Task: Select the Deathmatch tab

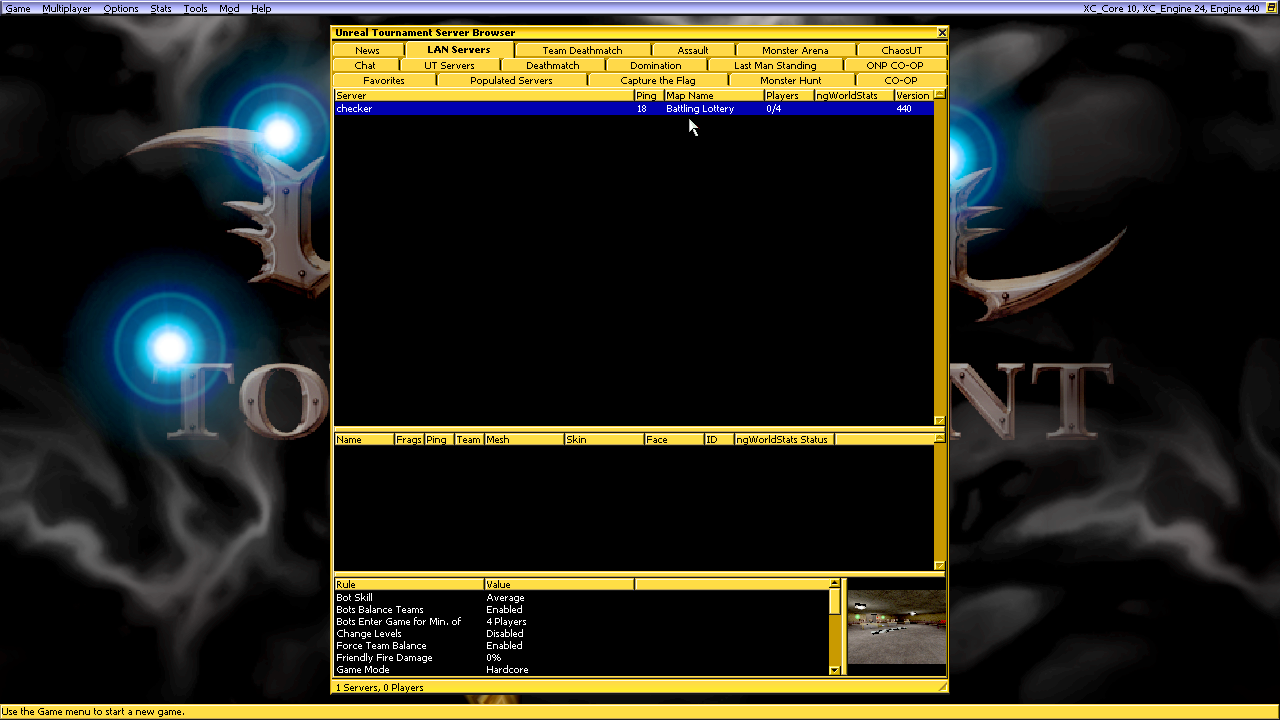Action: coord(553,65)
